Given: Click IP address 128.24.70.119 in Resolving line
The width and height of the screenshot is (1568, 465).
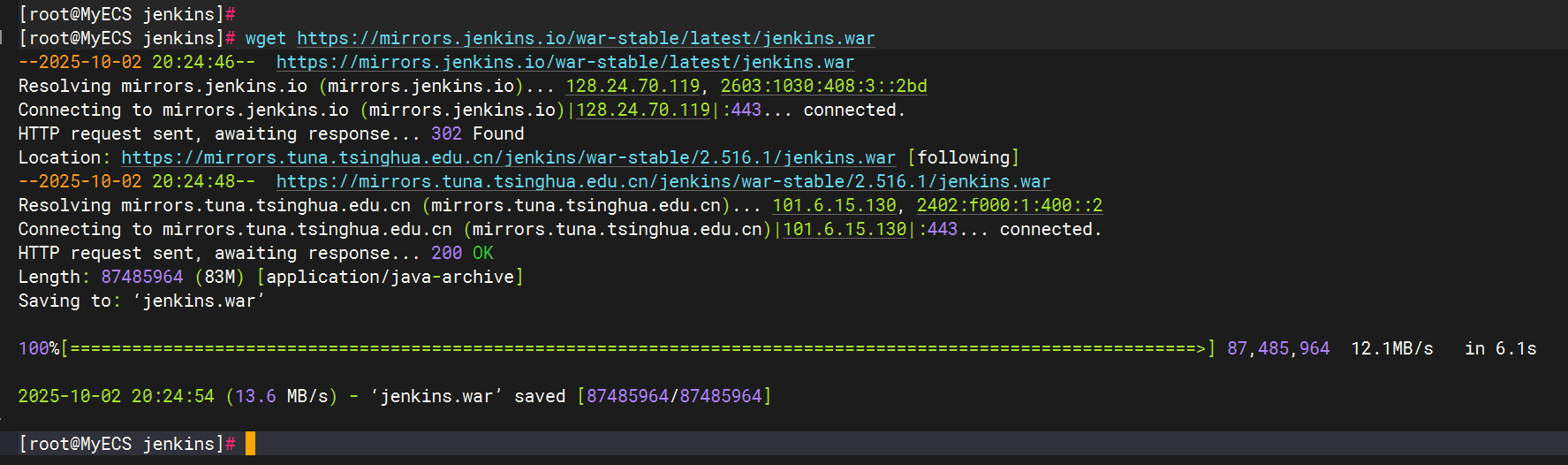Looking at the screenshot, I should coord(633,86).
